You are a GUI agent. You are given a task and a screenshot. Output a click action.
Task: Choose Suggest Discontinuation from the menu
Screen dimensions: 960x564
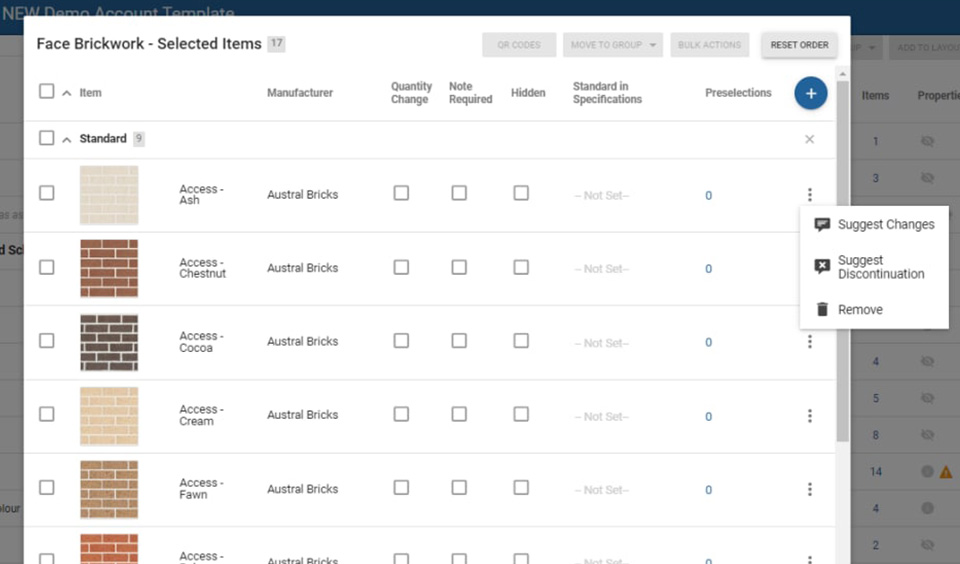point(874,267)
